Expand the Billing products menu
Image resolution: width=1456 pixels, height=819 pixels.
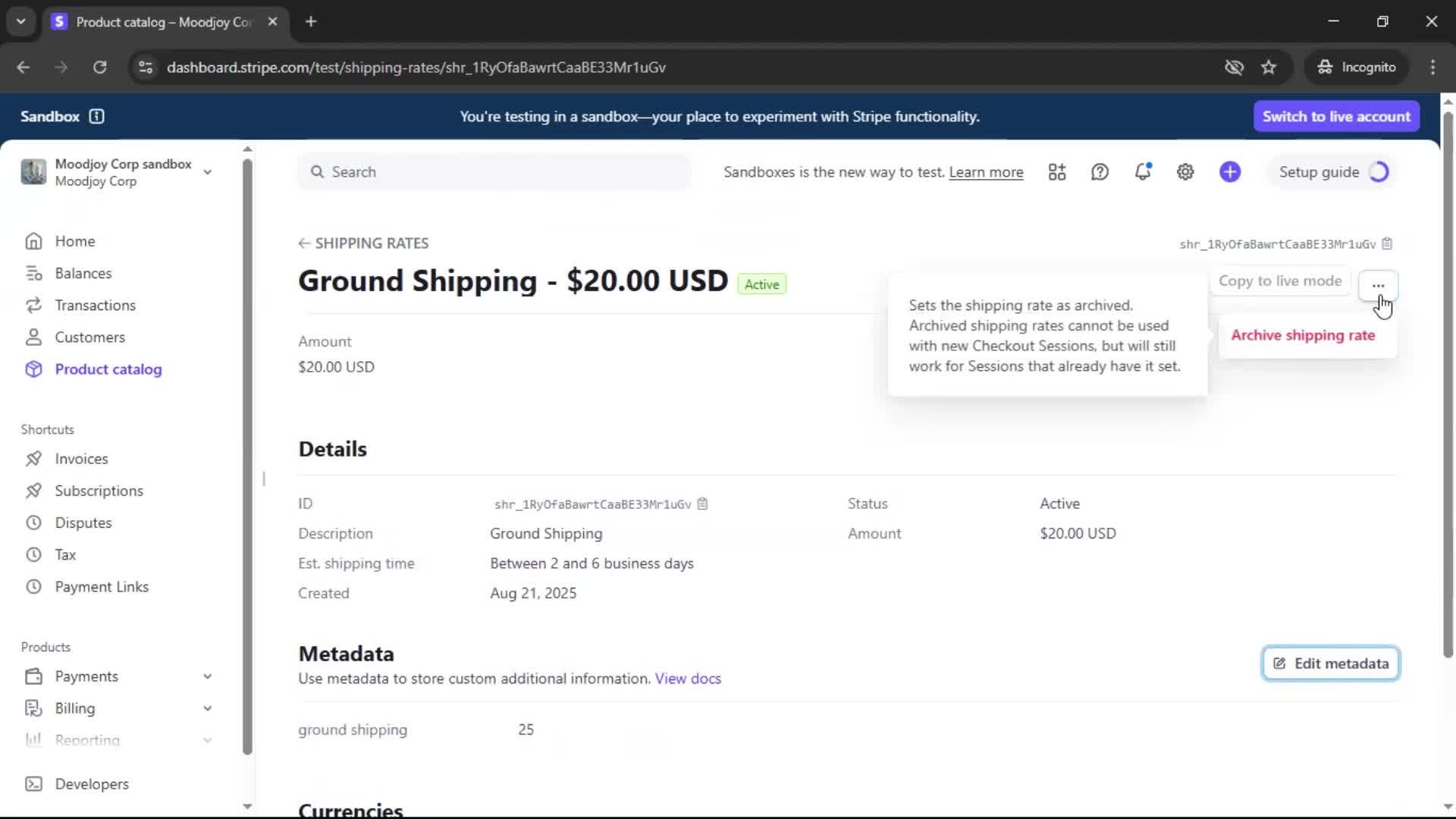pos(207,708)
